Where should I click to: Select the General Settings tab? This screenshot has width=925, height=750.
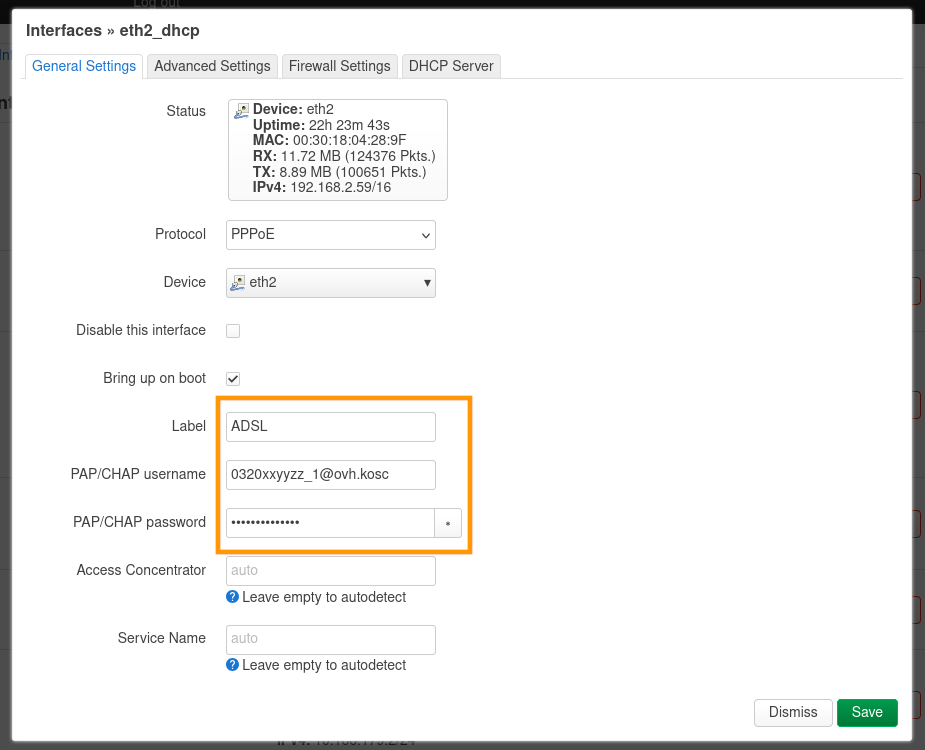click(84, 66)
